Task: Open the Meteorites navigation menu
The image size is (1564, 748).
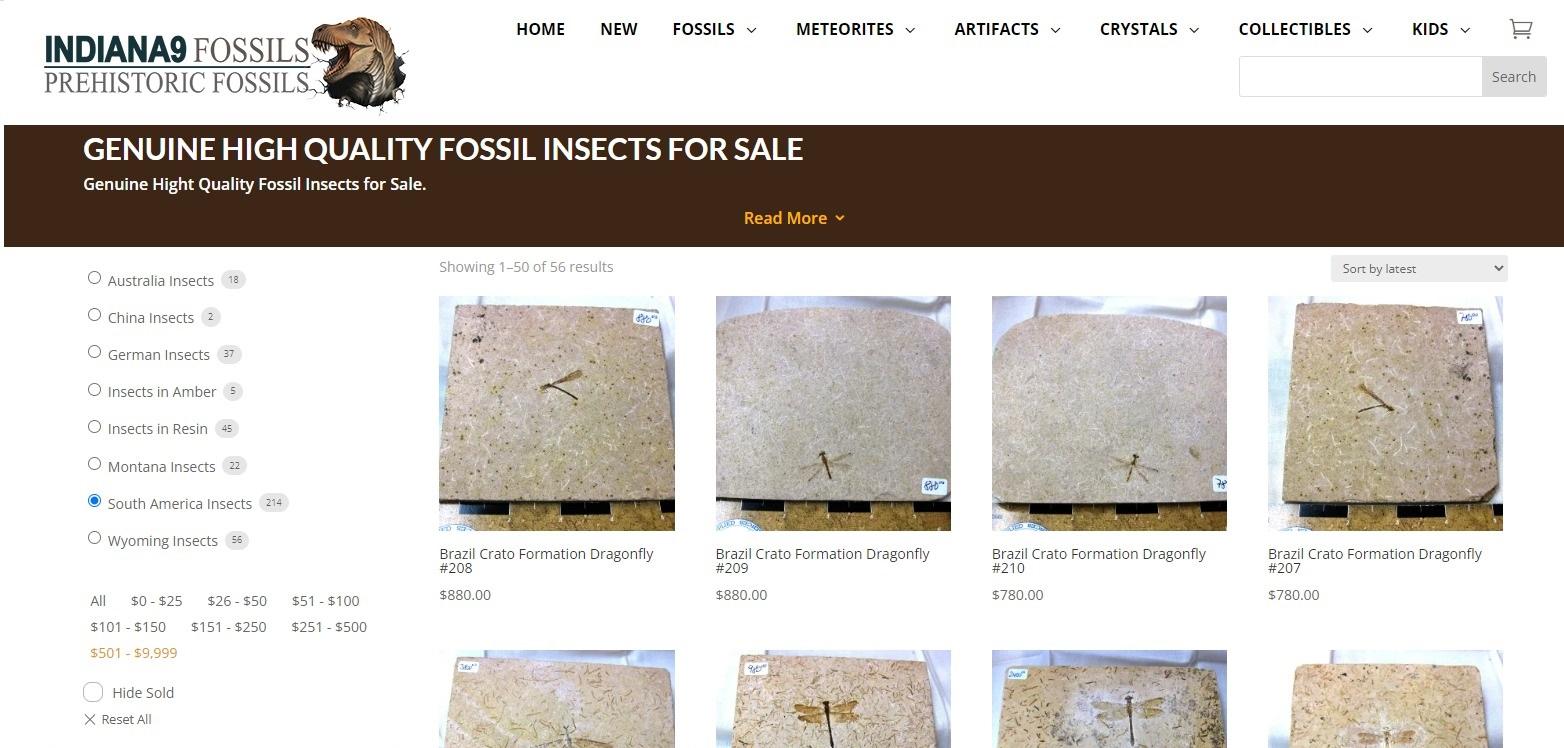Action: pyautogui.click(x=855, y=29)
